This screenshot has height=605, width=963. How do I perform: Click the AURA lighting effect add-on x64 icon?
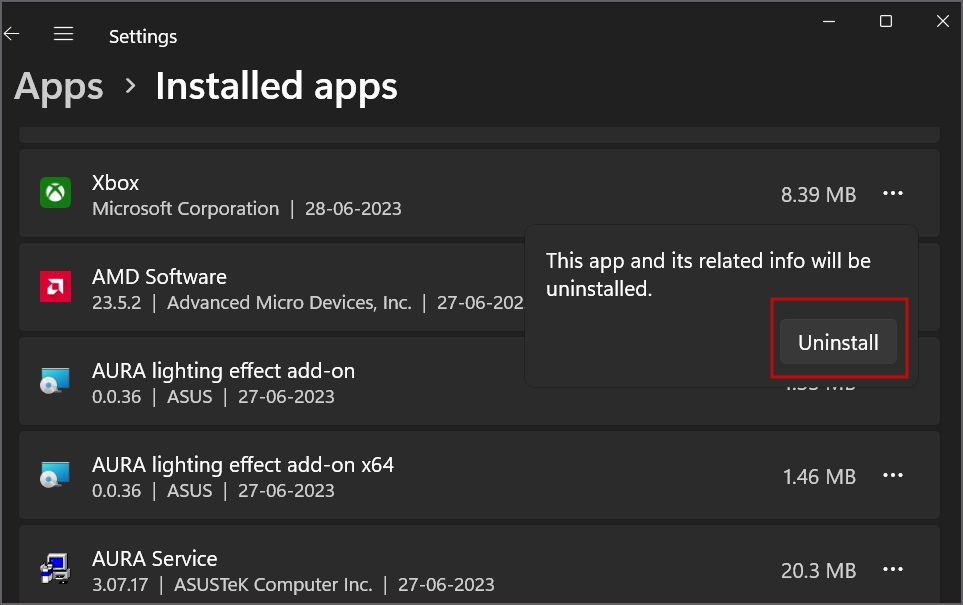54,475
